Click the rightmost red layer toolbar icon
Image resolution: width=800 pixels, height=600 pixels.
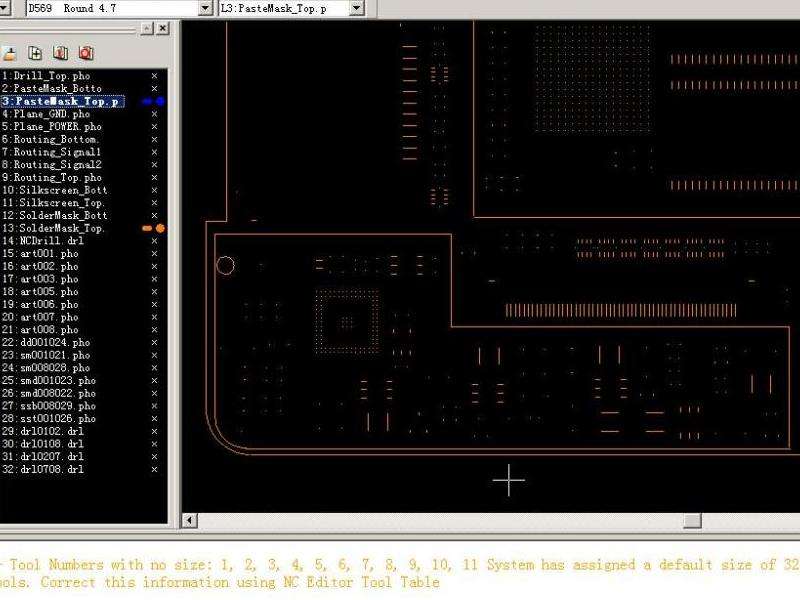(85, 53)
